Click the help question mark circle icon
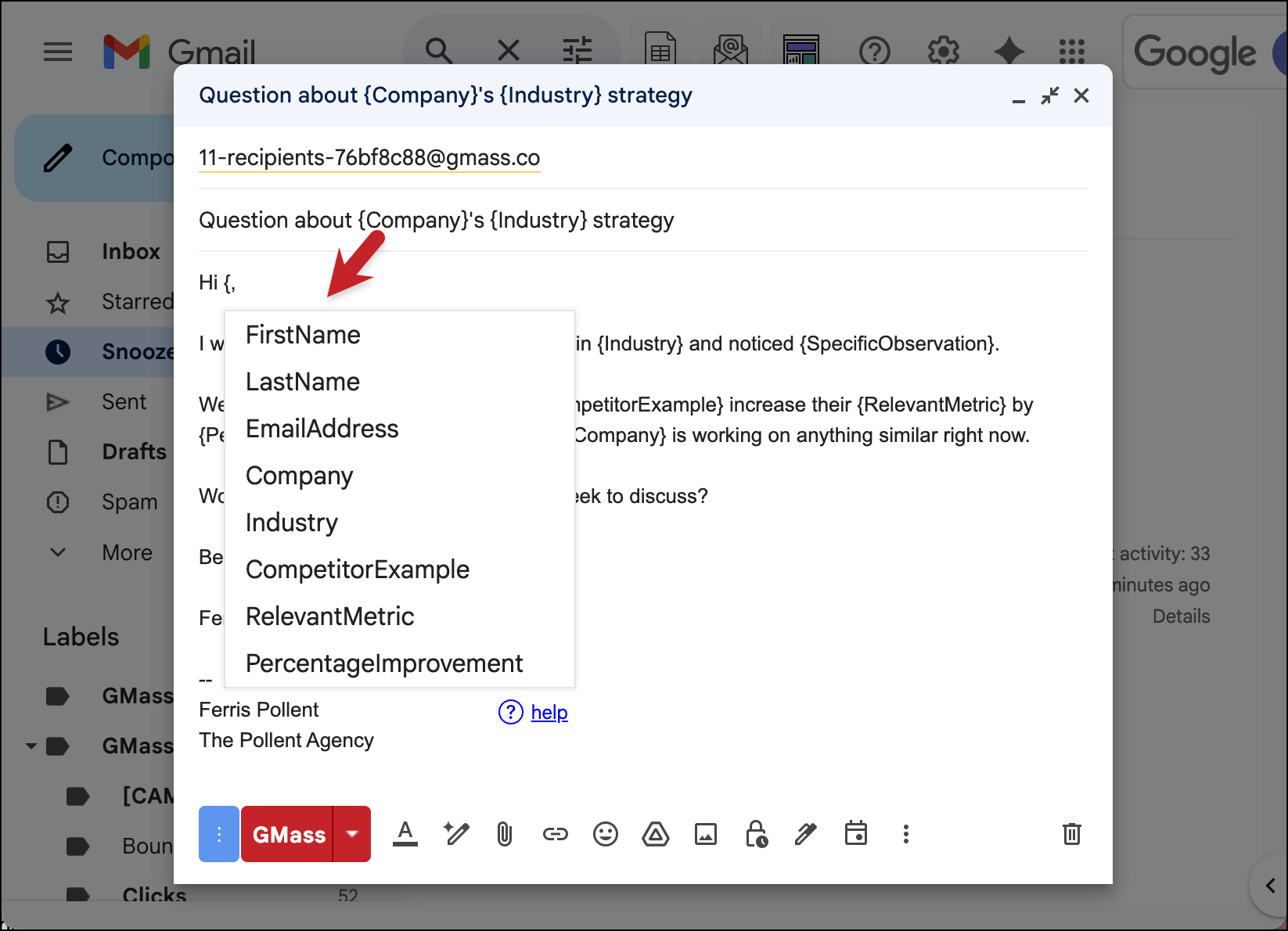This screenshot has width=1288, height=931. coord(511,712)
